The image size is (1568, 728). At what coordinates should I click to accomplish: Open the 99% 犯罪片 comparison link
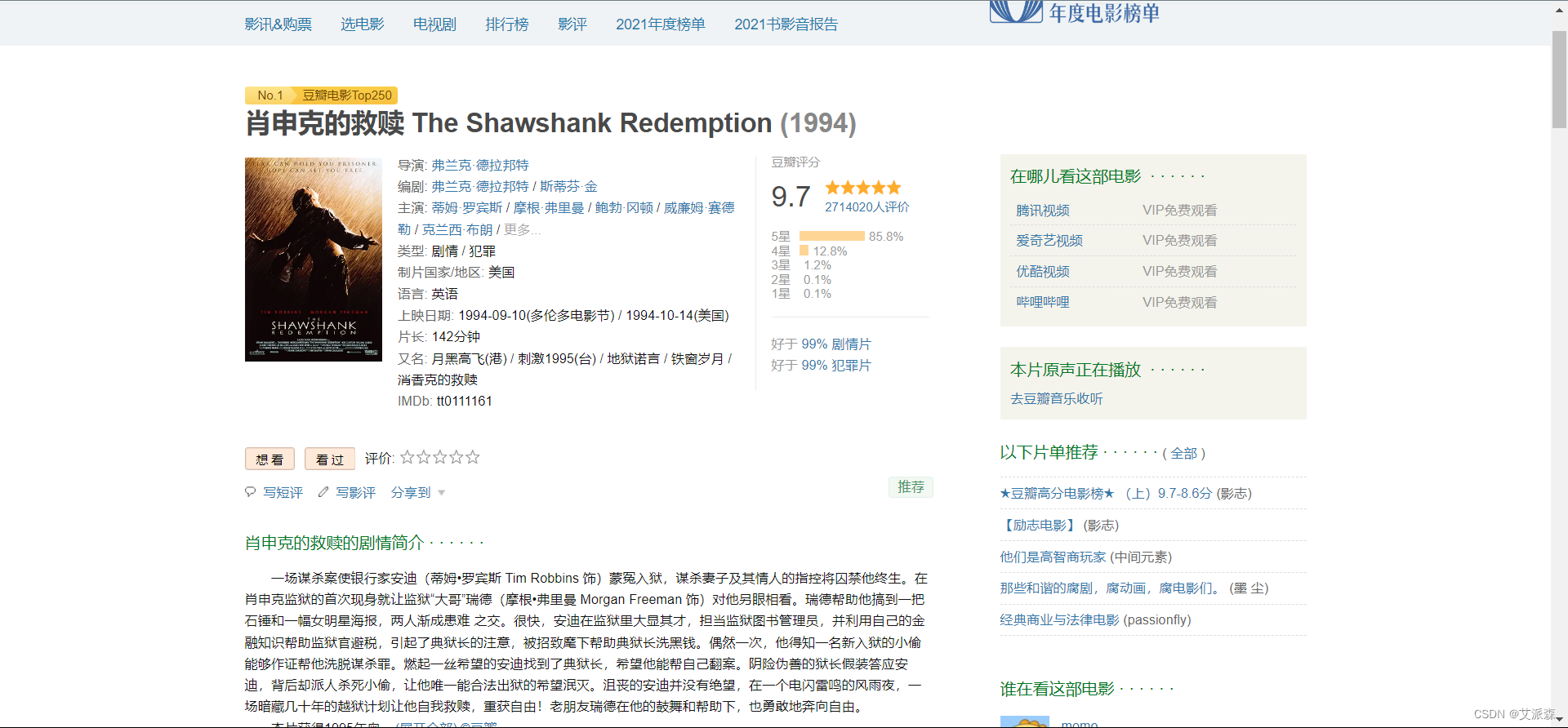836,366
